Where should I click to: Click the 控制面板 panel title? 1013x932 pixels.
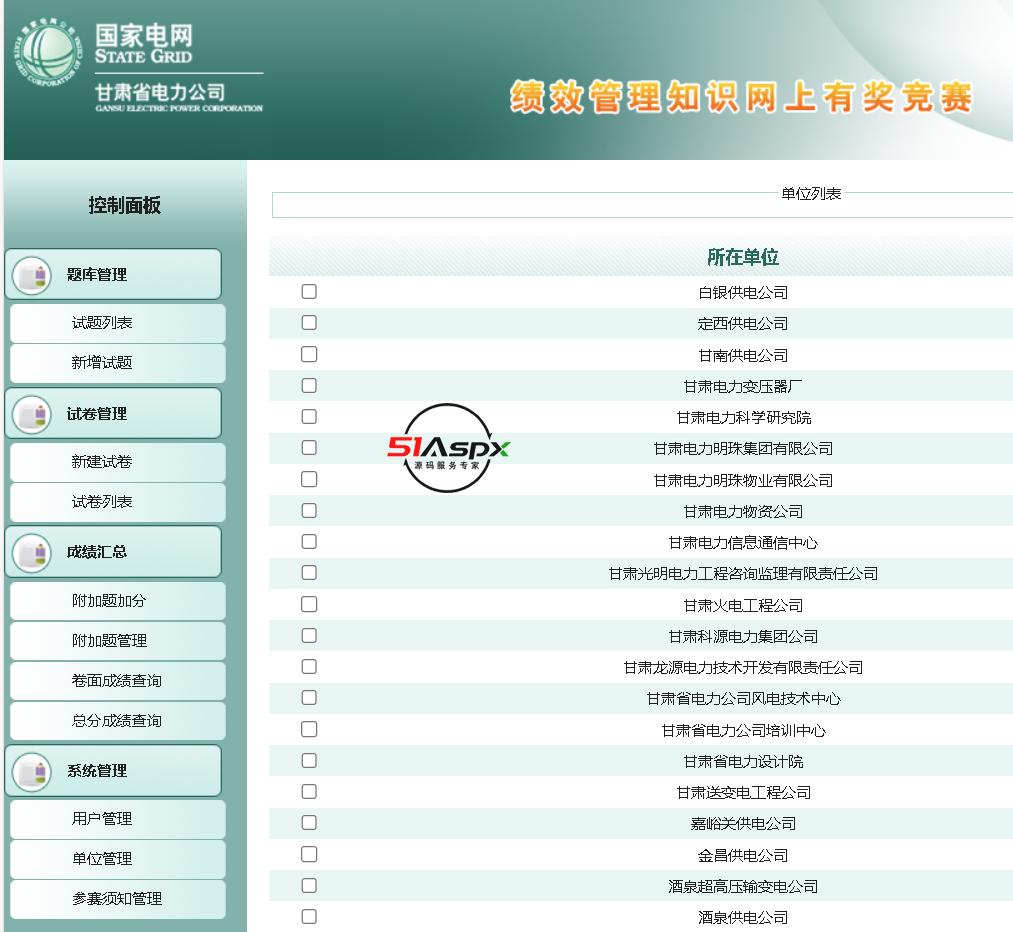[124, 205]
